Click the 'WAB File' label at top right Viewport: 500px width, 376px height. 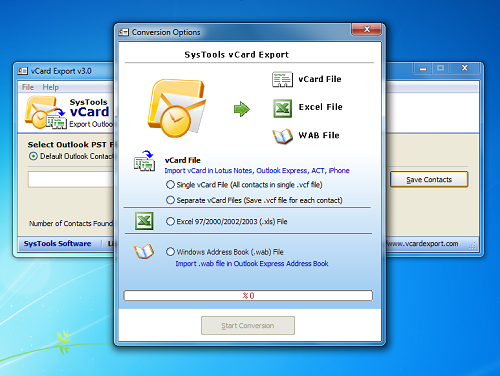pyautogui.click(x=319, y=135)
